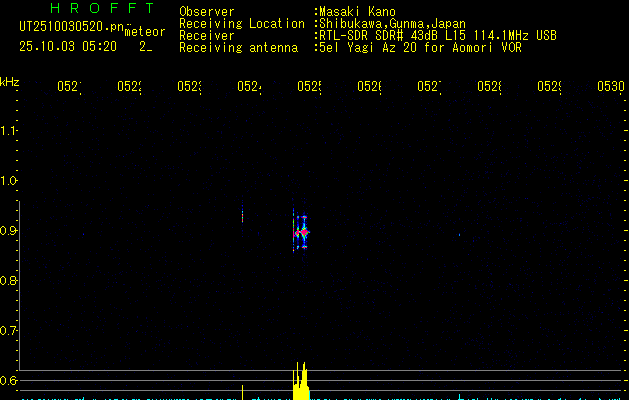Click the Receiver label
The height and width of the screenshot is (400, 629).
[x=207, y=36]
